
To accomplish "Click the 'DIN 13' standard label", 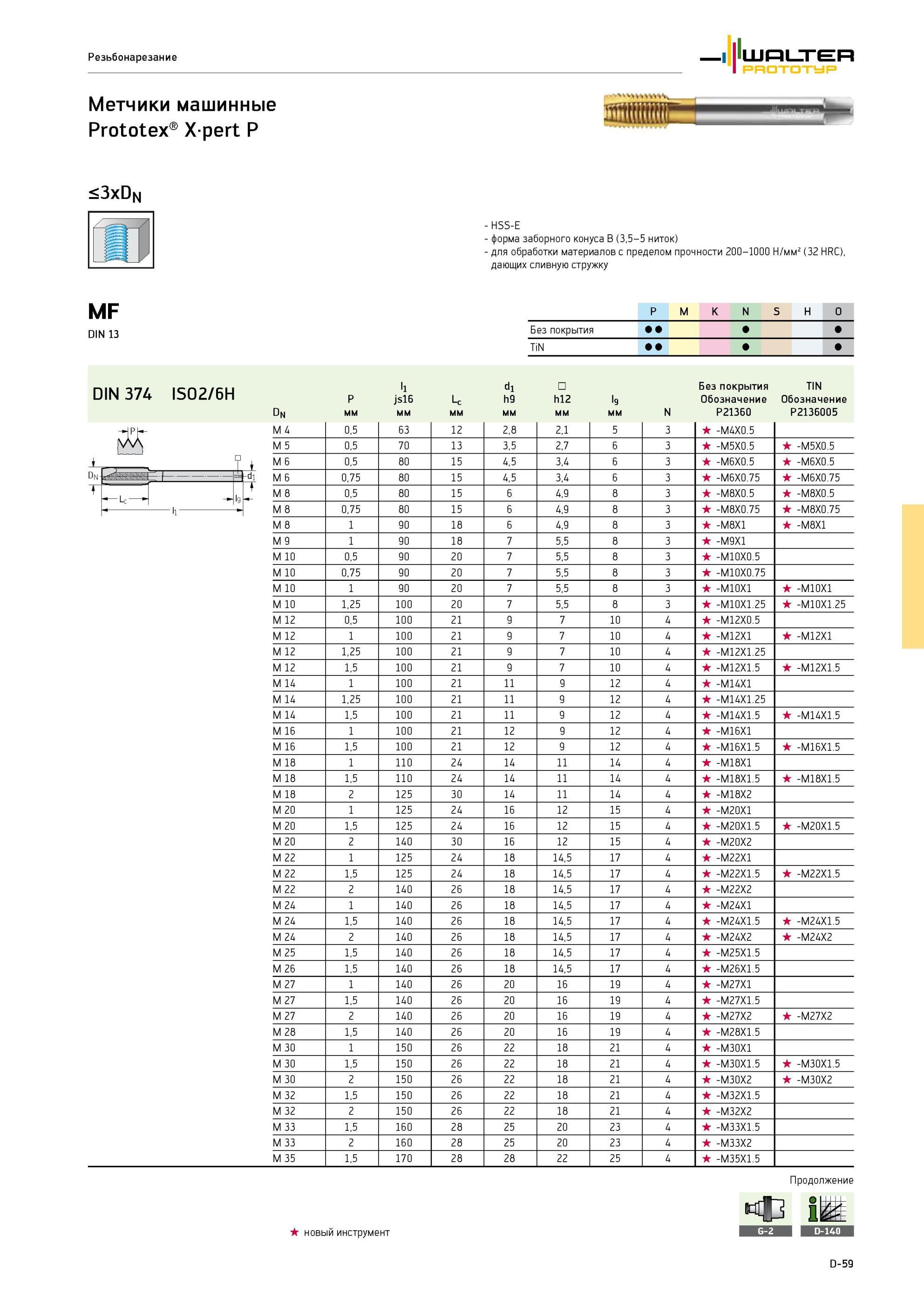I will (x=103, y=335).
